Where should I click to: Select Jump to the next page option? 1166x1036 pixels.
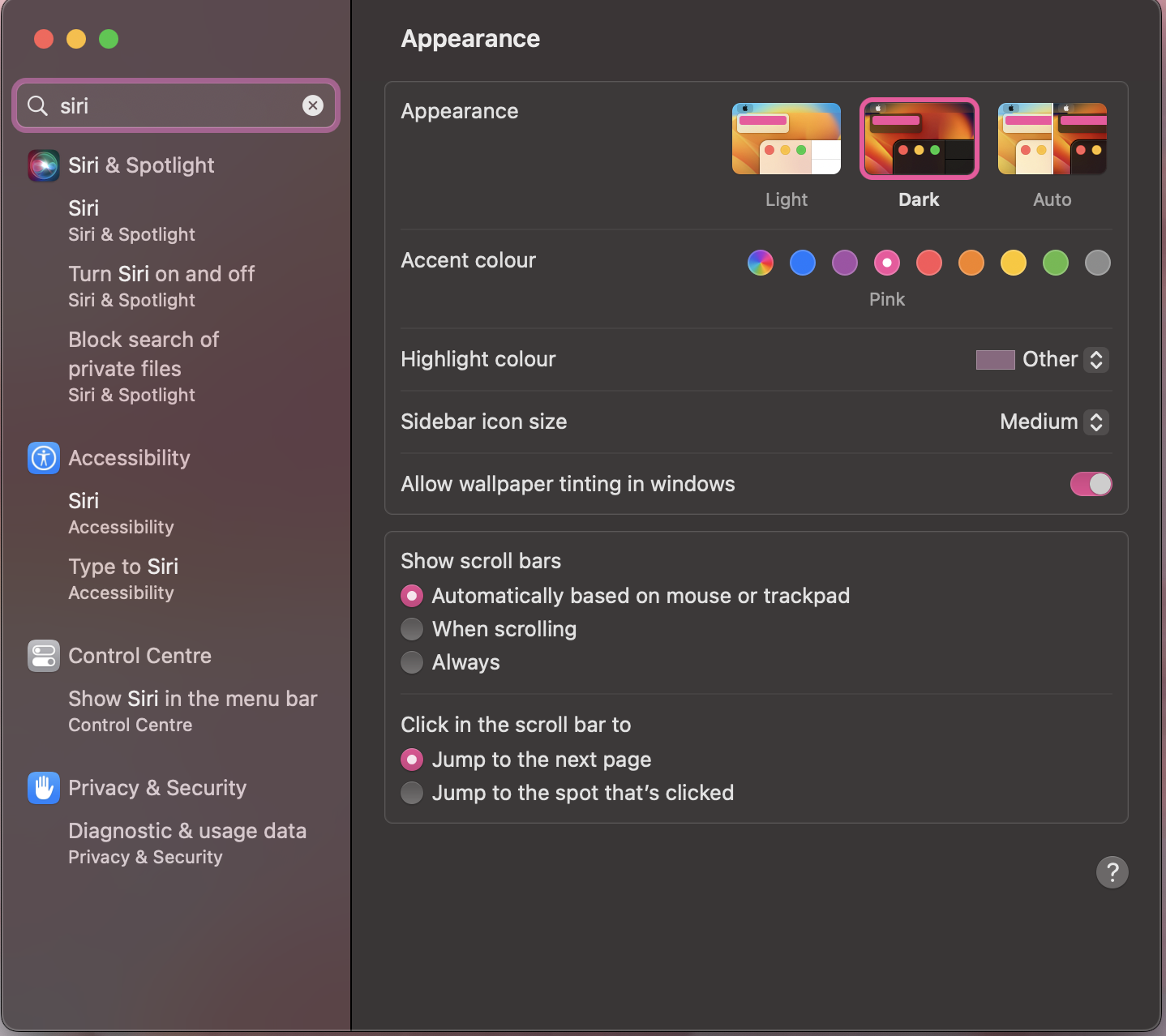412,760
